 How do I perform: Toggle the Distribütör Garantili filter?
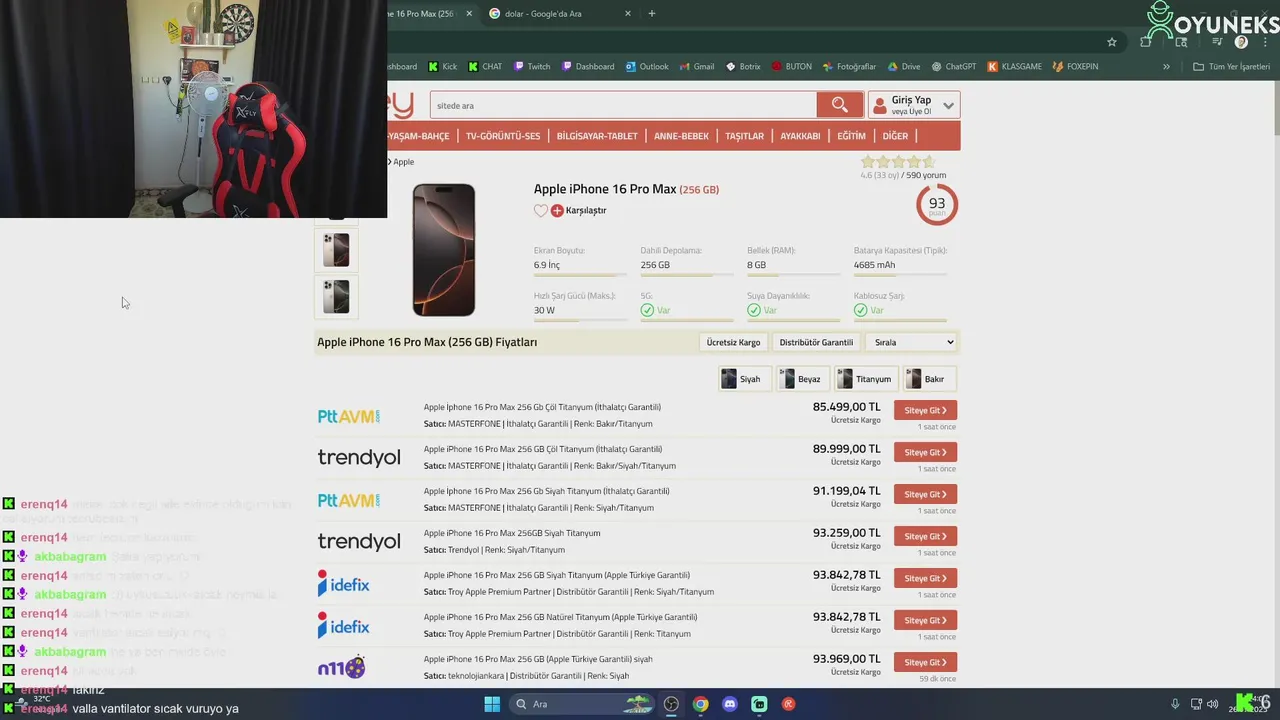[x=816, y=342]
